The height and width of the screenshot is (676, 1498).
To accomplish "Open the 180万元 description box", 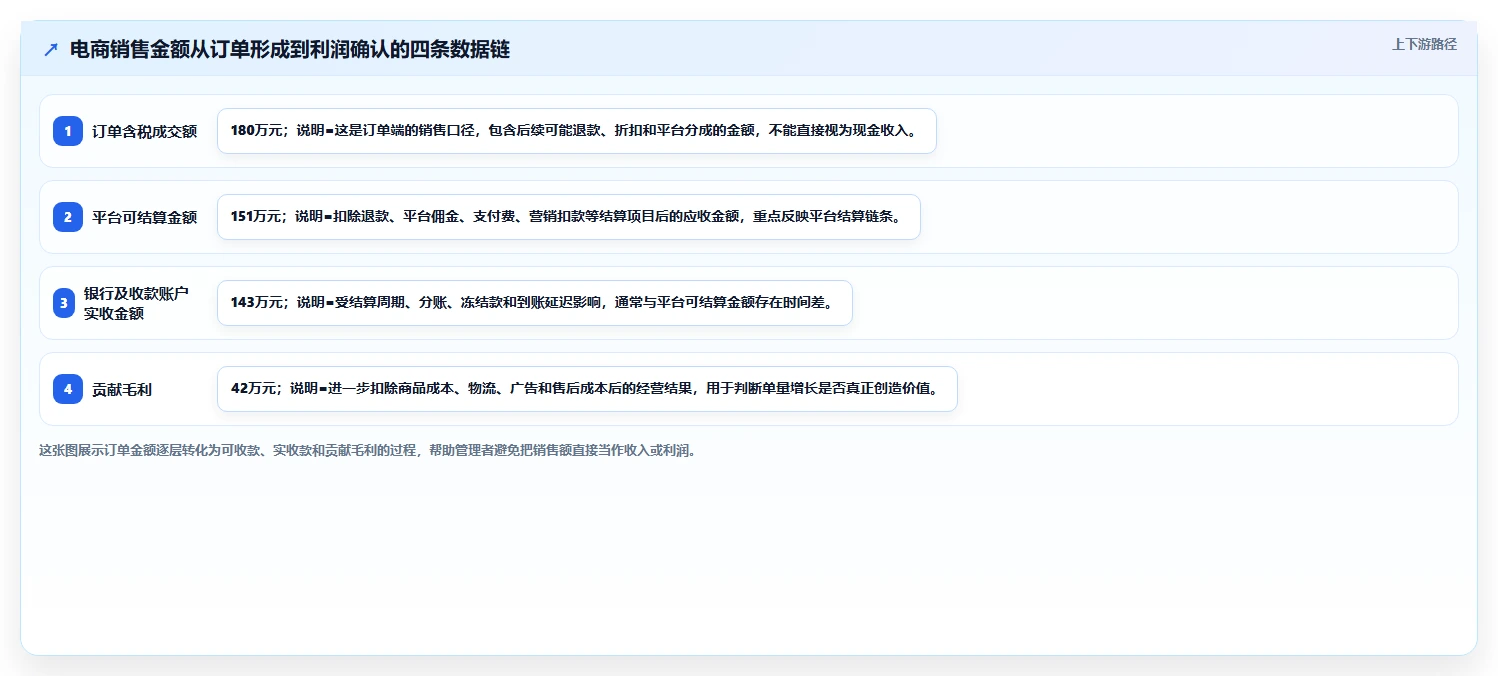I will coord(577,131).
